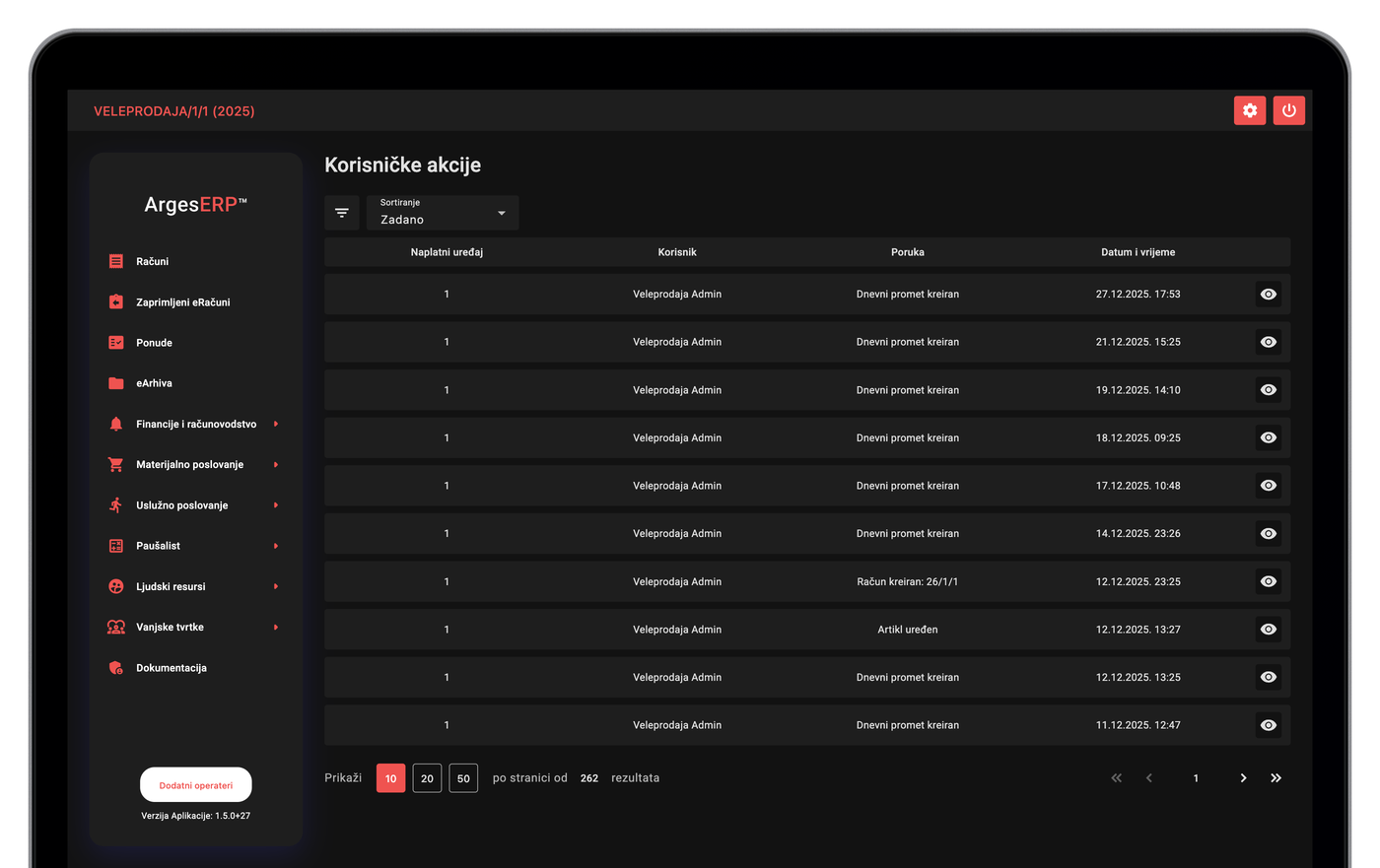Image resolution: width=1380 pixels, height=868 pixels.
Task: Open the Sortiranje Zadano dropdown
Action: click(x=443, y=213)
